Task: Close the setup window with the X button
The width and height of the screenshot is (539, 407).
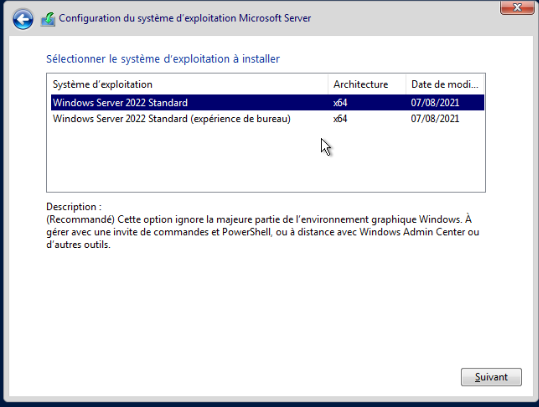Action: pyautogui.click(x=517, y=7)
